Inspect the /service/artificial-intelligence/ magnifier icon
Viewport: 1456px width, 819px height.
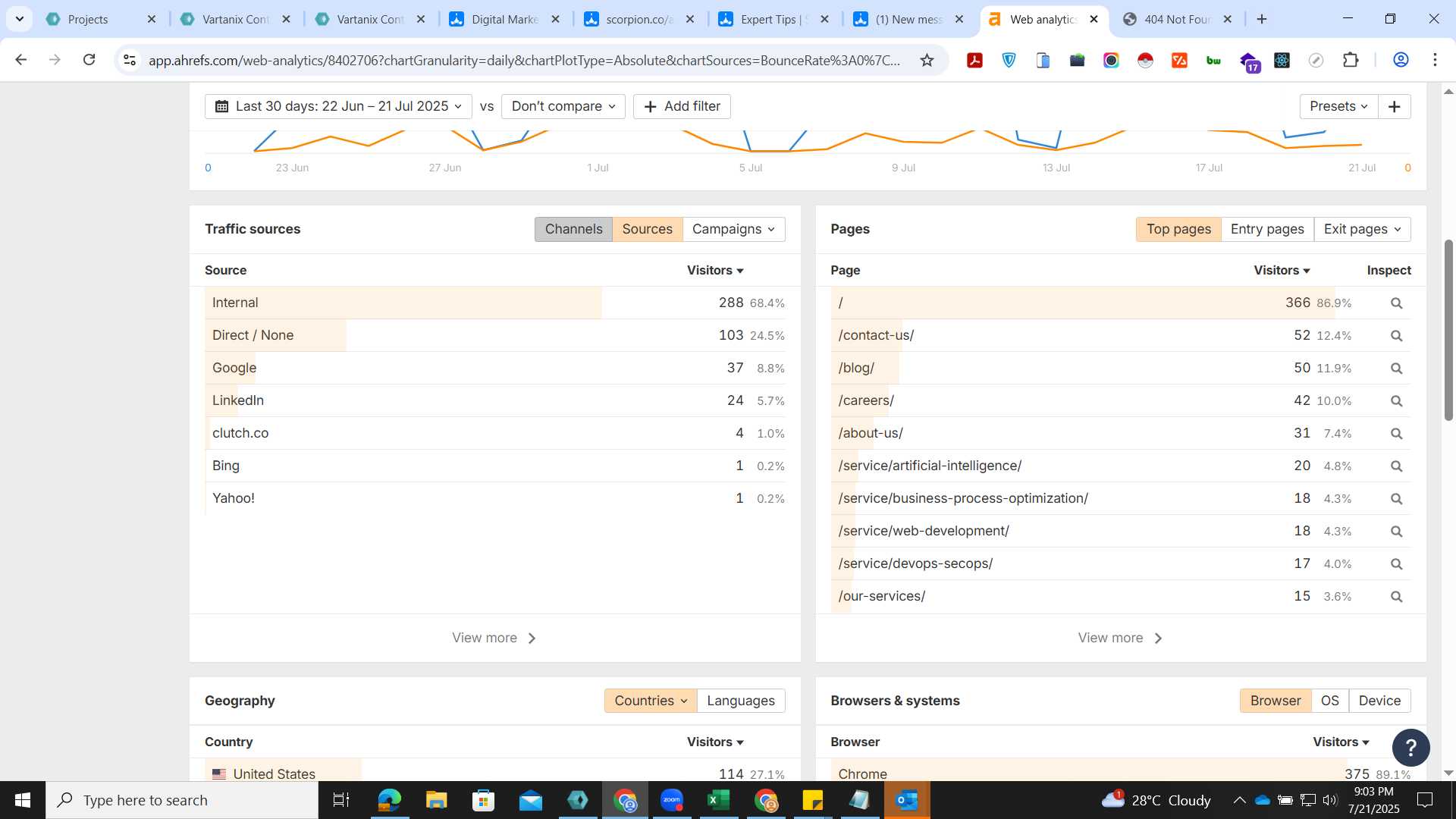(x=1396, y=466)
